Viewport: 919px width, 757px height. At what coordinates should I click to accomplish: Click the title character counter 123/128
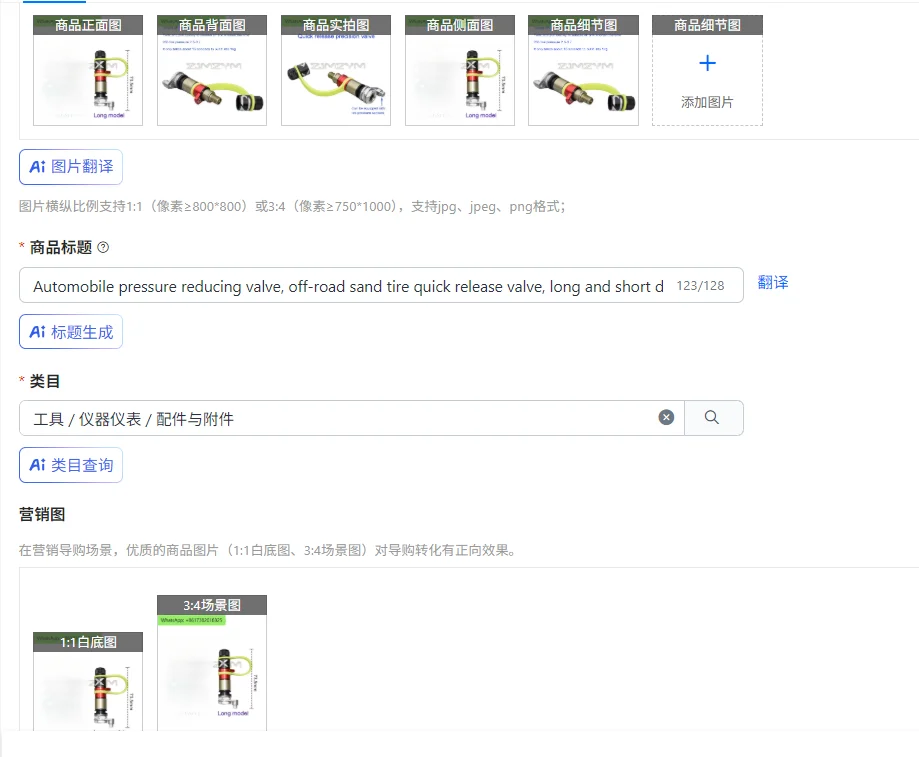tap(700, 285)
